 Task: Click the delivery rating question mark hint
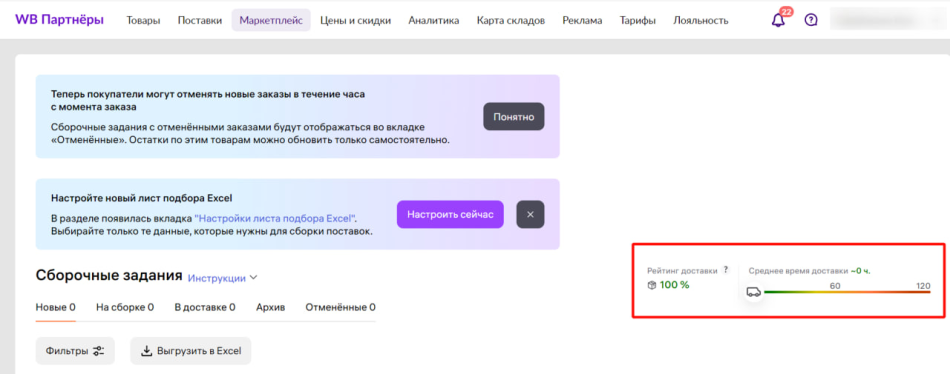726,270
